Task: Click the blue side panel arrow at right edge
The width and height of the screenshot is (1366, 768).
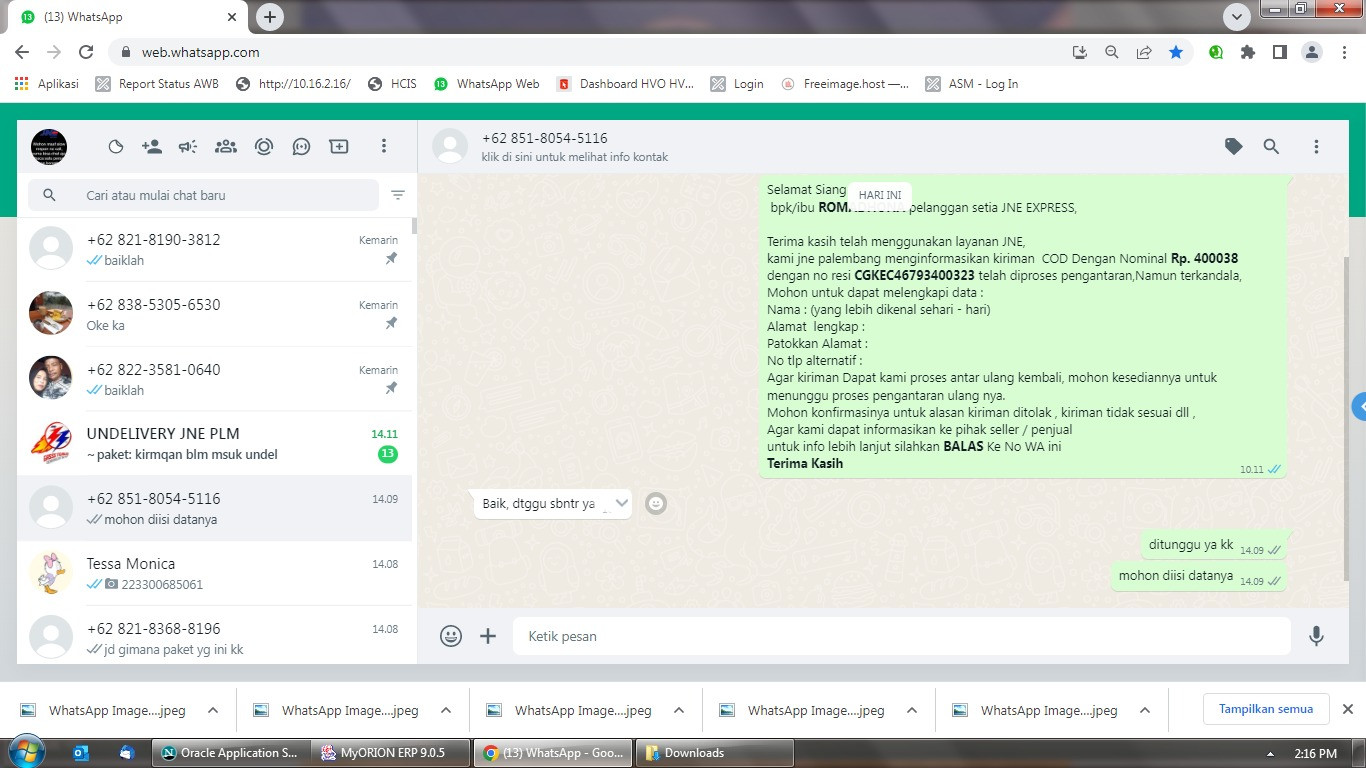Action: point(1359,407)
